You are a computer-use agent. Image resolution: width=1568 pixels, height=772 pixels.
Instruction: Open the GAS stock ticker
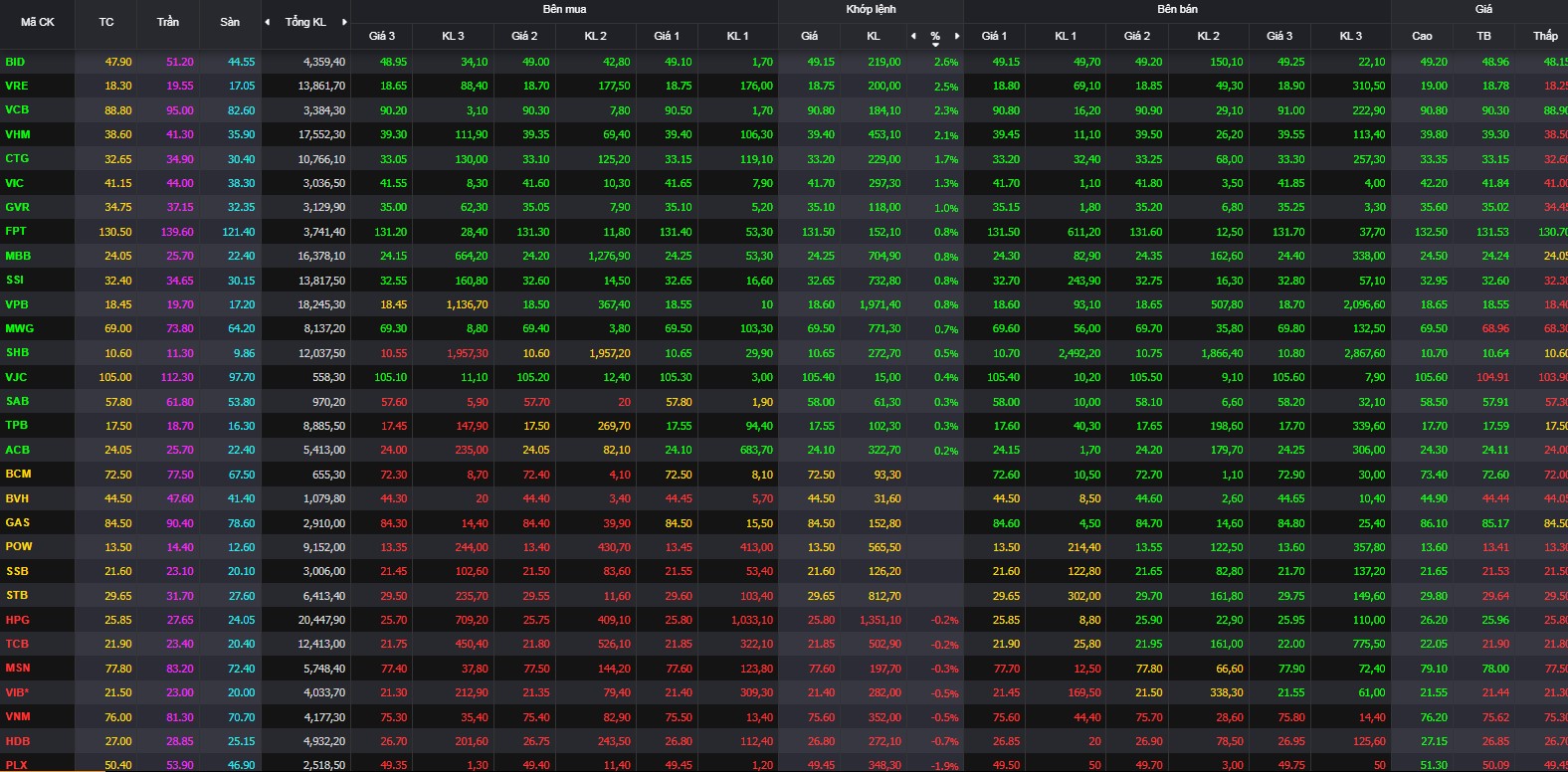18,522
